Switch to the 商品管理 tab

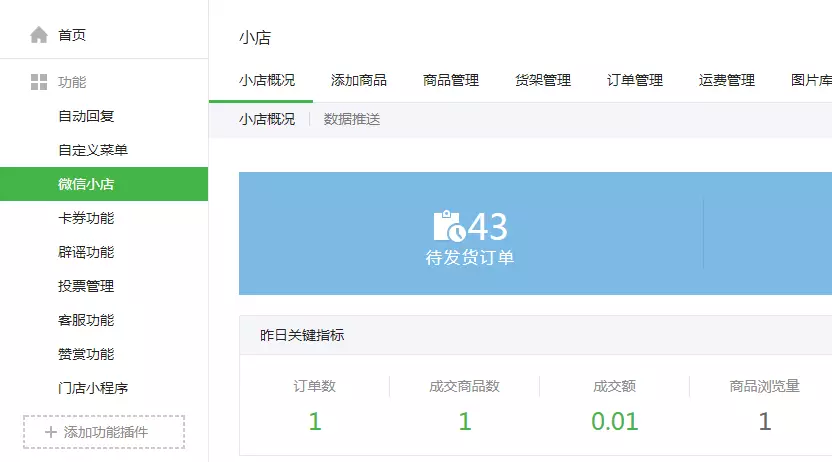point(451,80)
